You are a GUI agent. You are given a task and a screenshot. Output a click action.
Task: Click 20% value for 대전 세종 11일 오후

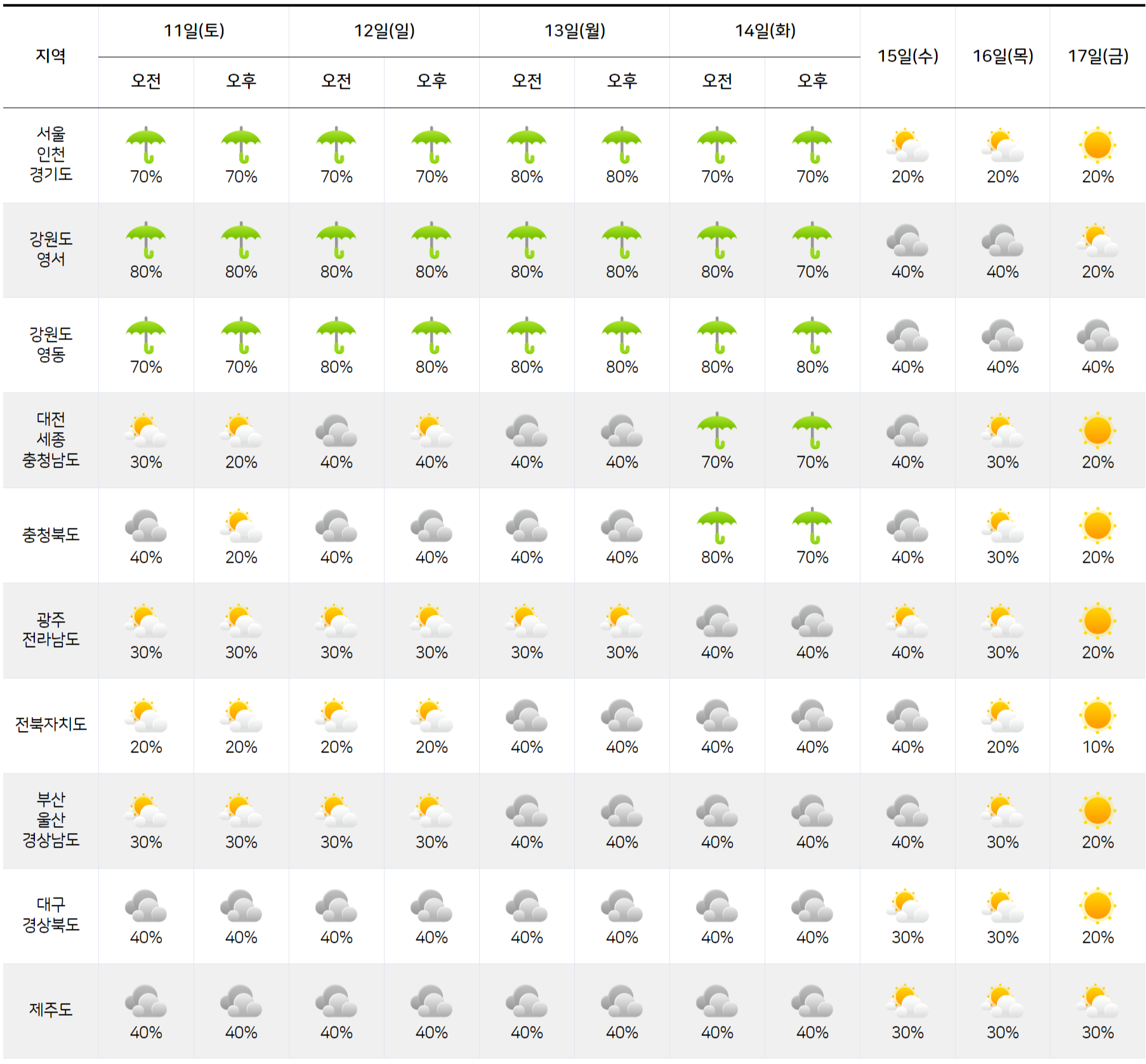241,462
